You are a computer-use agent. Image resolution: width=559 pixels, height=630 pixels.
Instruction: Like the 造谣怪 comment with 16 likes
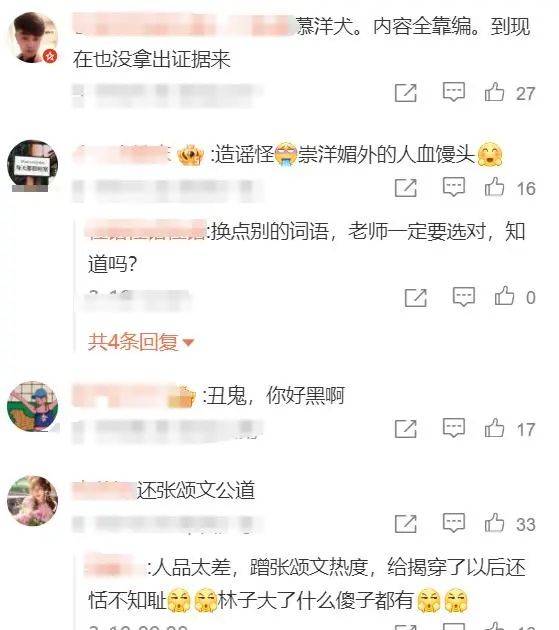click(494, 187)
